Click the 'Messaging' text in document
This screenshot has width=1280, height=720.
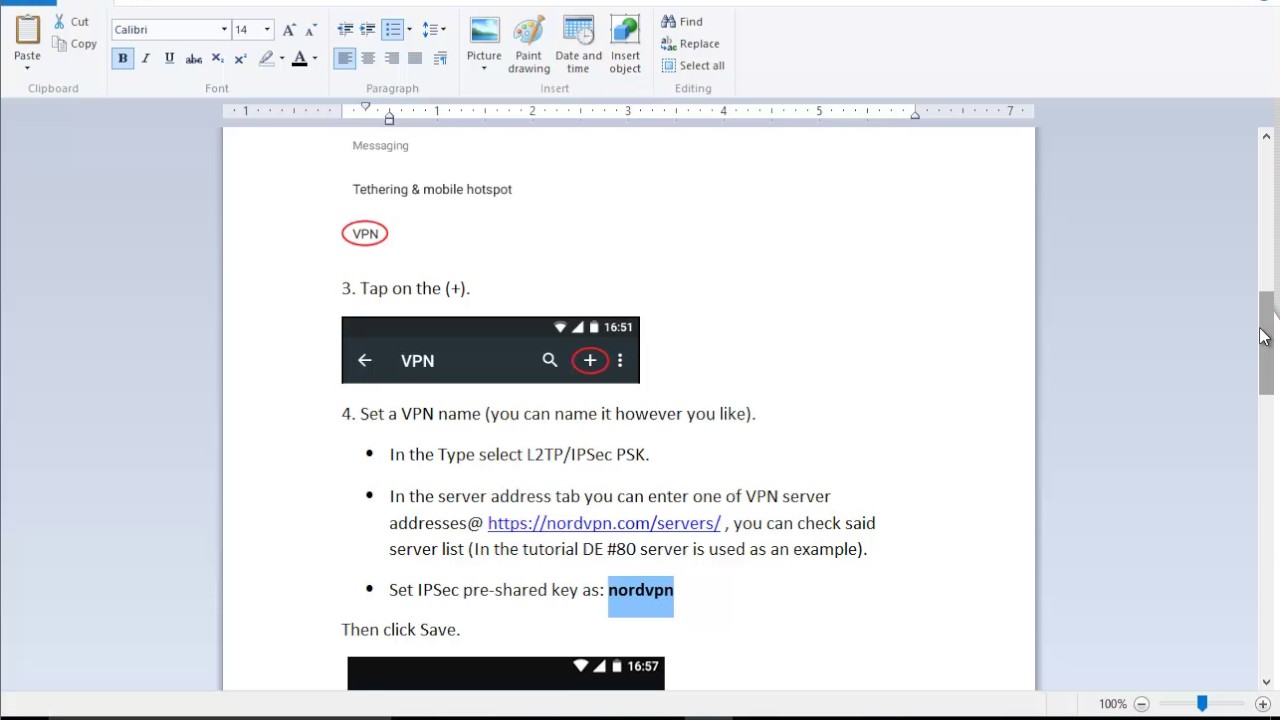(x=380, y=146)
